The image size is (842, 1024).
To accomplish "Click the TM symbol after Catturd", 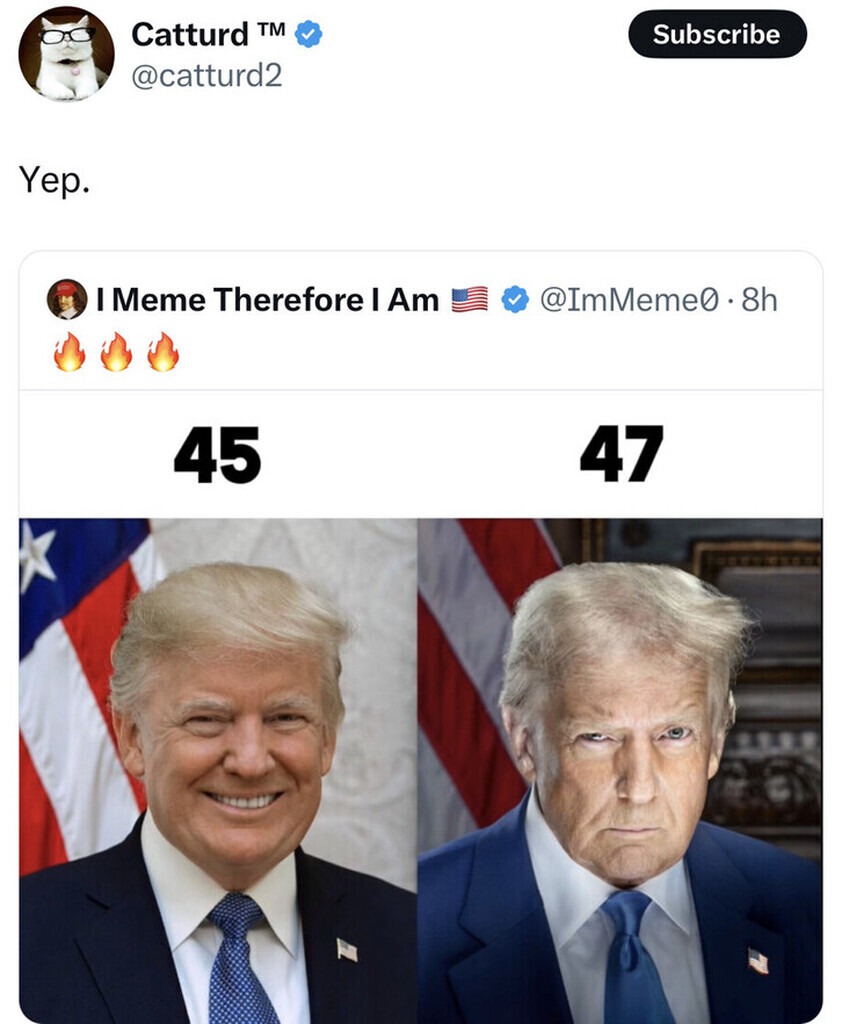I will click(271, 29).
